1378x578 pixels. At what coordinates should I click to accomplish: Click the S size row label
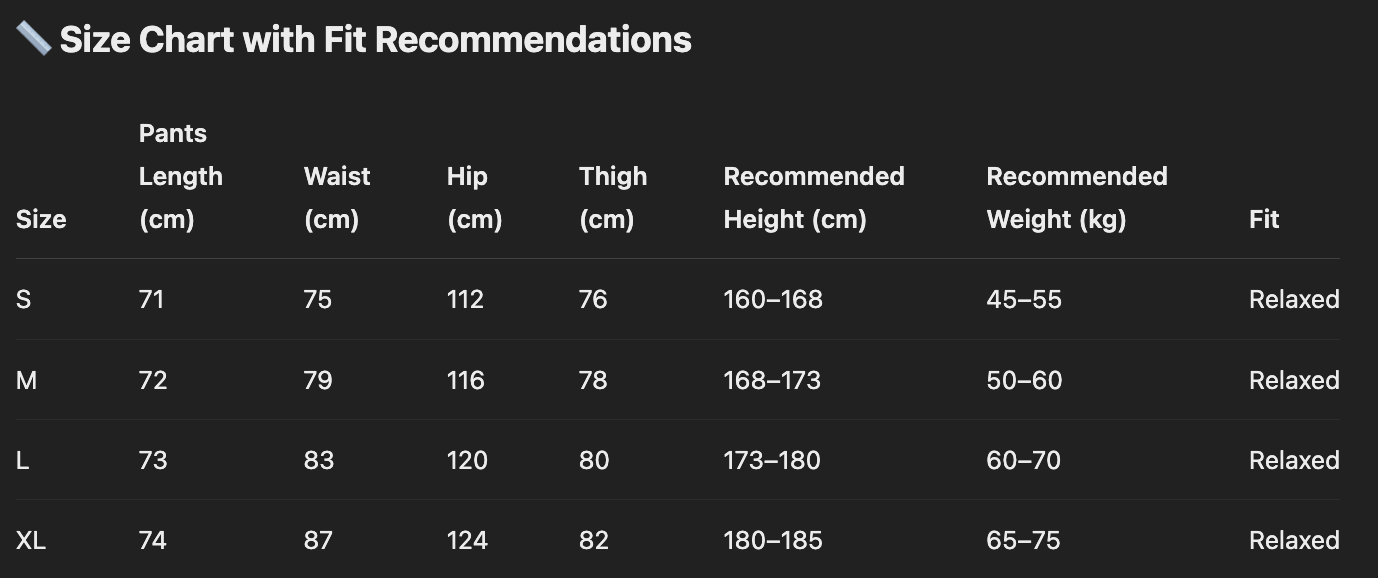tap(24, 300)
